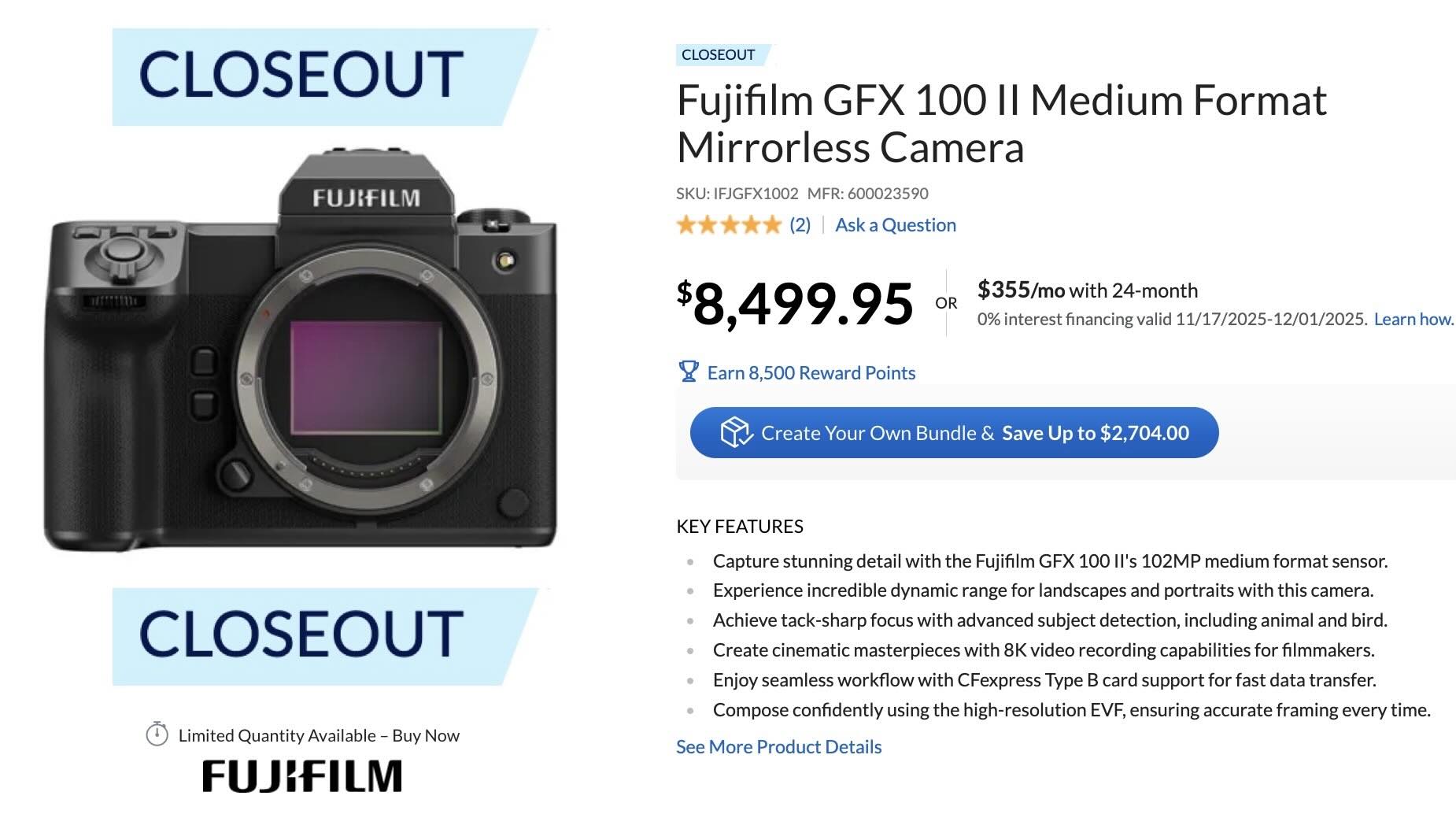Click the CLOSEOUT badge above the product title
The width and height of the screenshot is (1456, 814).
click(x=718, y=54)
